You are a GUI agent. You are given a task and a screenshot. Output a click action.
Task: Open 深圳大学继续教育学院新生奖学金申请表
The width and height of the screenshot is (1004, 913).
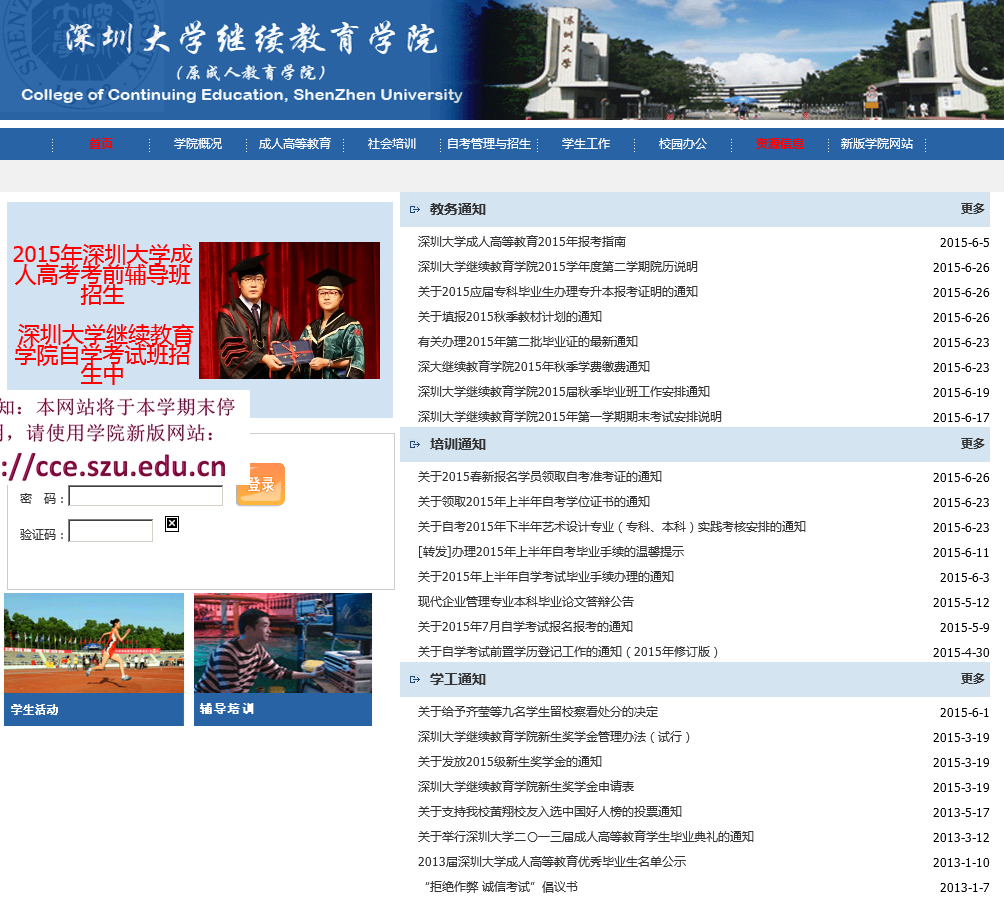point(526,787)
